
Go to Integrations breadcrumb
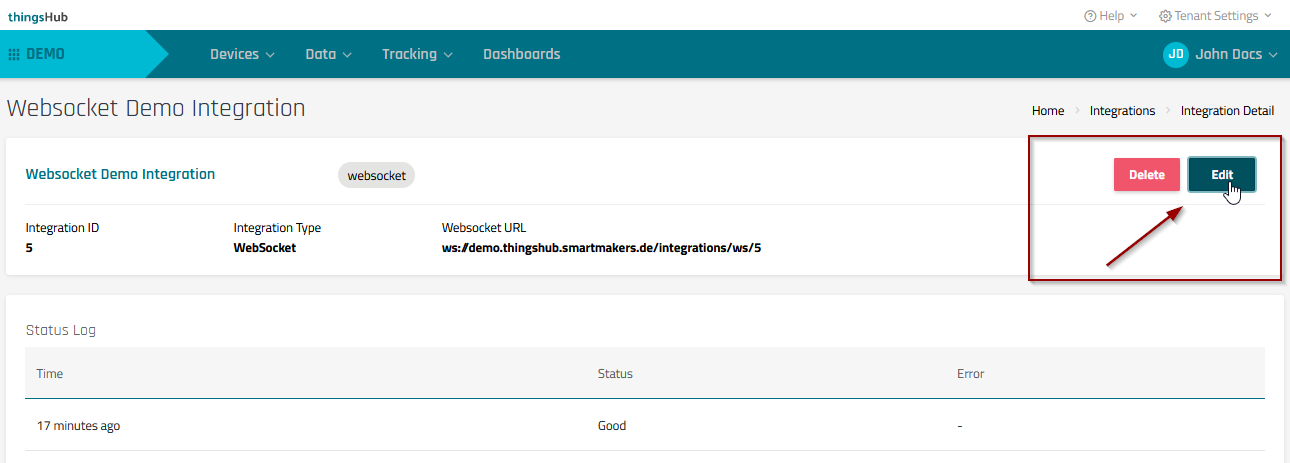1122,111
